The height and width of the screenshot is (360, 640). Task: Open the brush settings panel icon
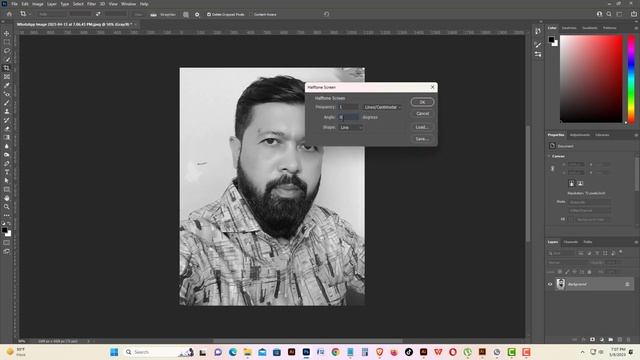pos(538,44)
